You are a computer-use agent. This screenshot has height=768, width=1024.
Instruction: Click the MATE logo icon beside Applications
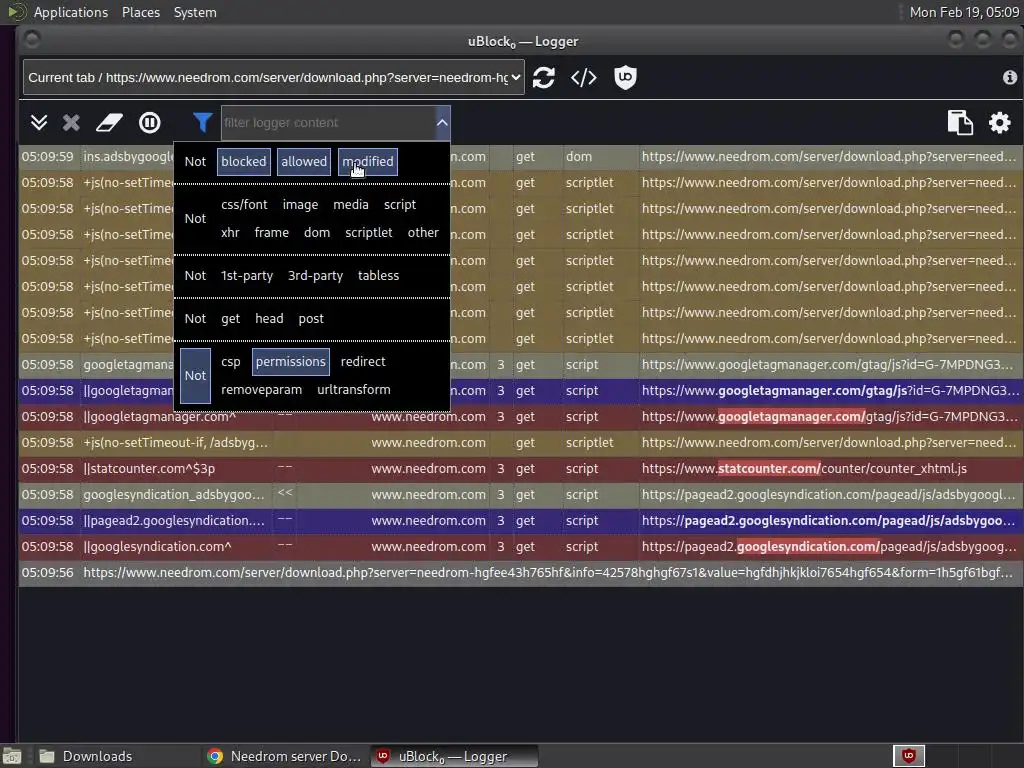(x=16, y=12)
